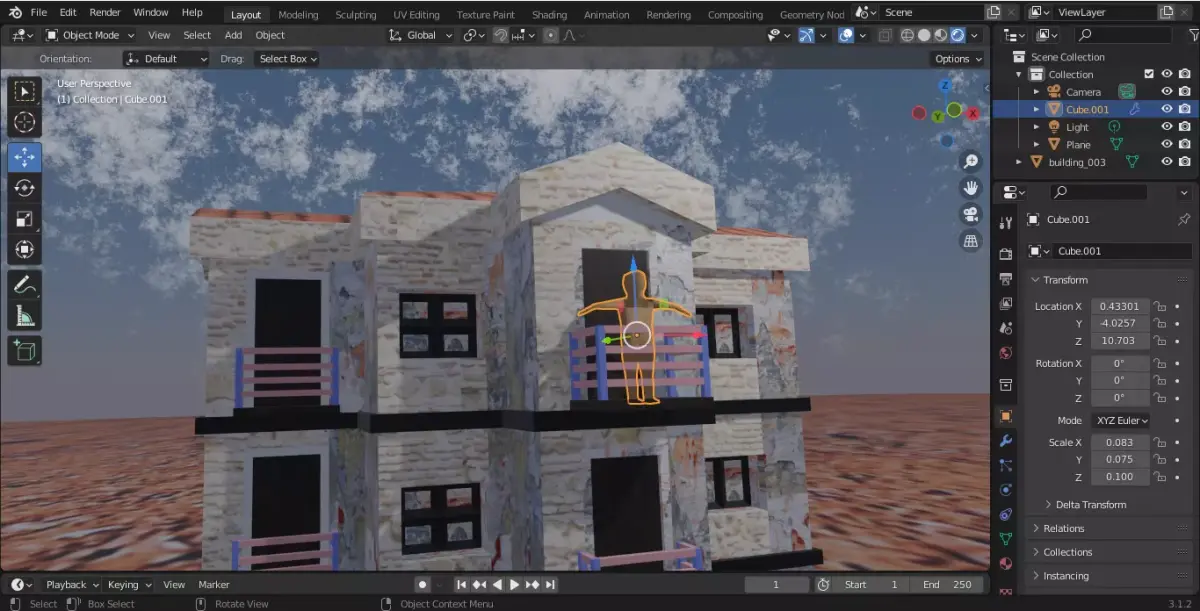1200x611 pixels.
Task: Activate the 3D Cursor tool
Action: [x=25, y=123]
